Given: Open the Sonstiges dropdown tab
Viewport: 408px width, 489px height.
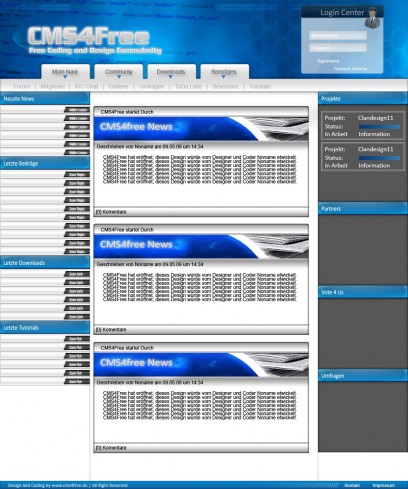Looking at the screenshot, I should [x=224, y=72].
